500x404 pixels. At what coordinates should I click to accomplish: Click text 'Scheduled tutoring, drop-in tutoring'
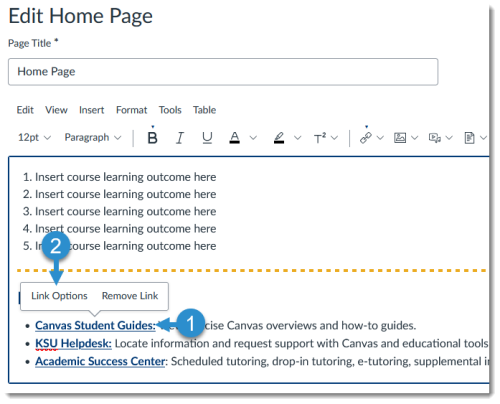(x=263, y=361)
